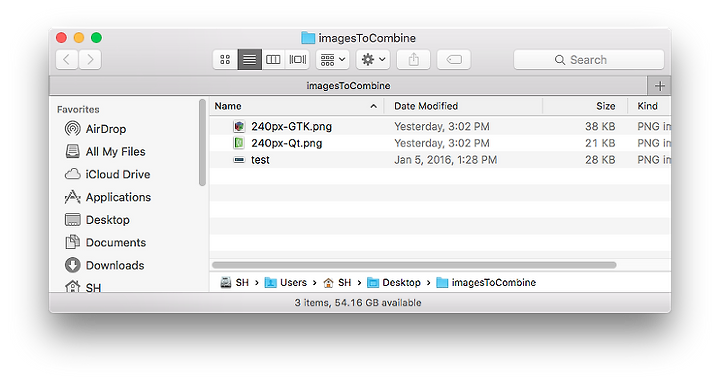Screen dimensions: 720x383
Task: Open the Action gear menu
Action: pos(373,60)
